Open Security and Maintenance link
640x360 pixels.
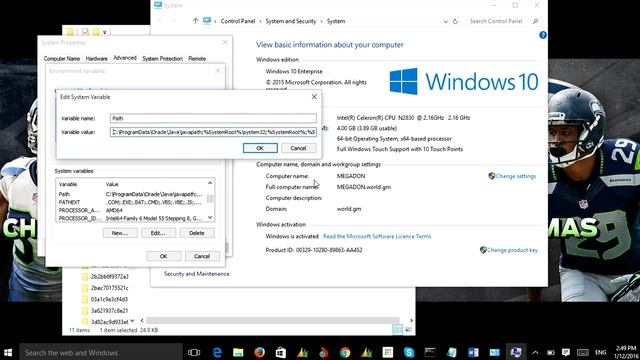coord(196,274)
